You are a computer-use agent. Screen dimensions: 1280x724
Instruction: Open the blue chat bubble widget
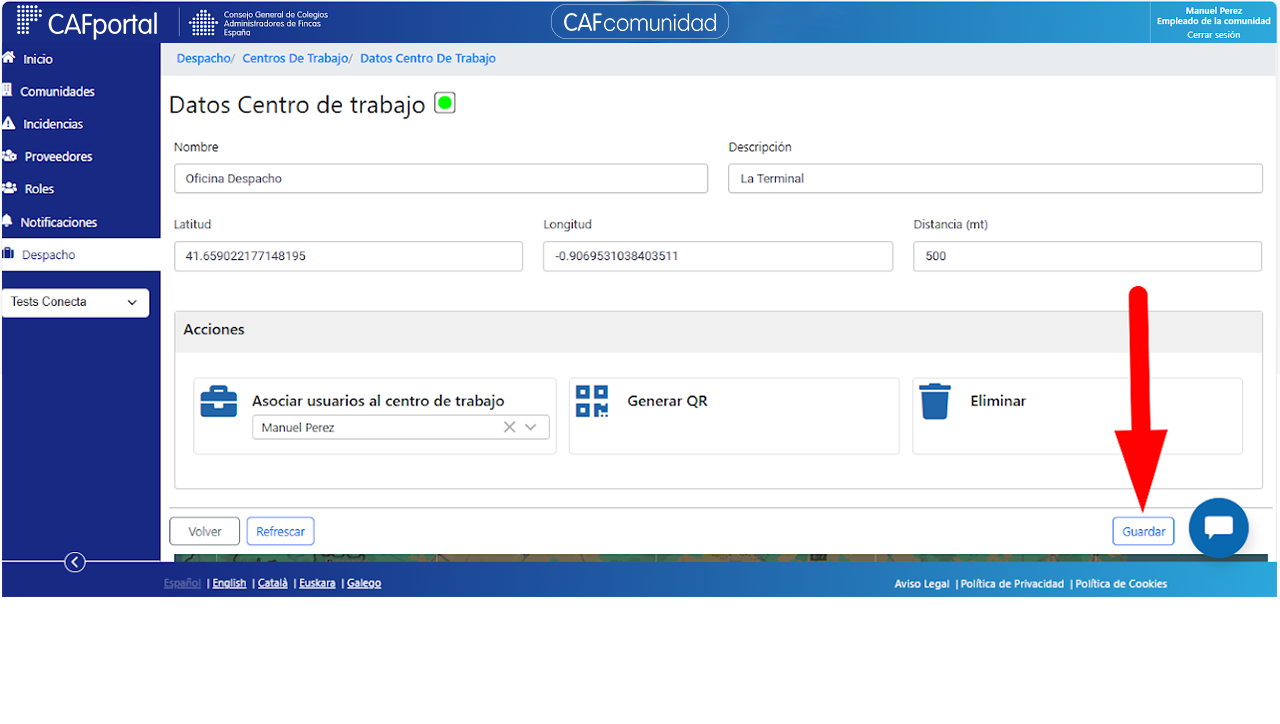point(1218,528)
